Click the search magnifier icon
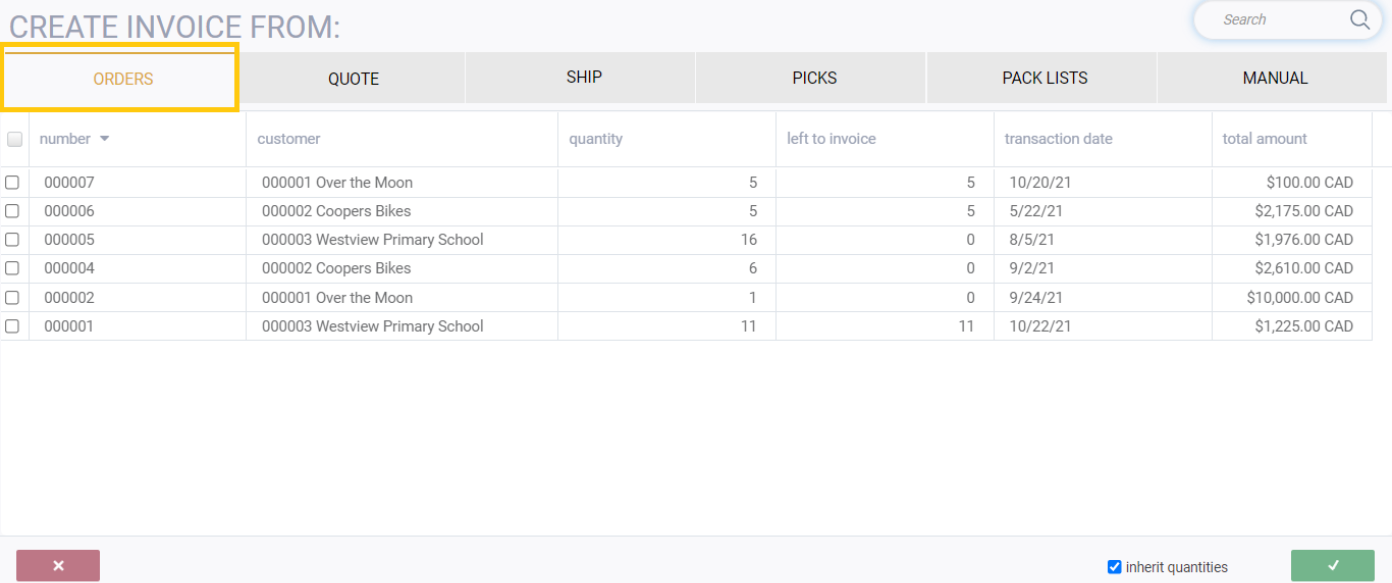The width and height of the screenshot is (1392, 583). (x=1359, y=19)
